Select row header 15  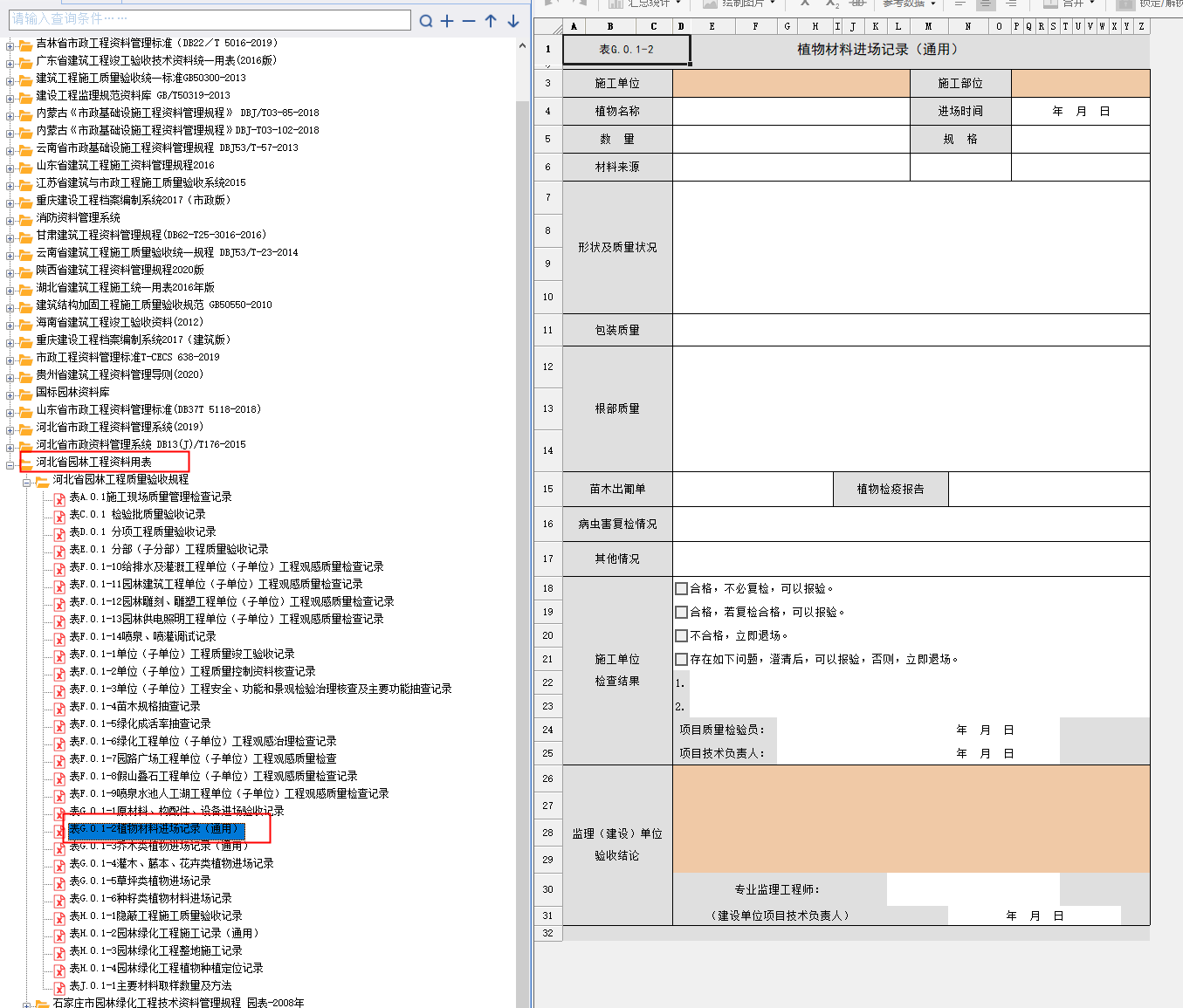547,489
